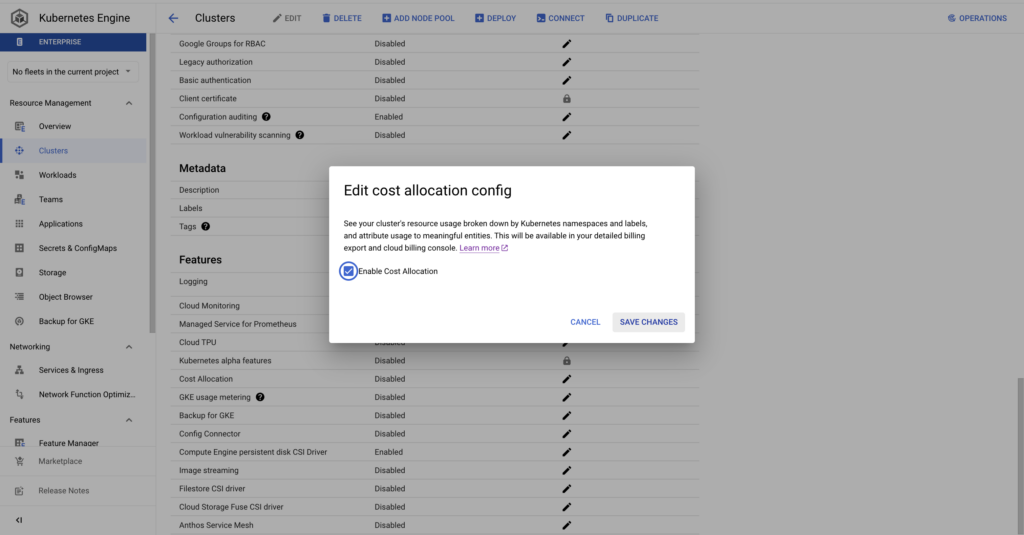The height and width of the screenshot is (535, 1024).
Task: Edit the Cost Allocation row
Action: [x=566, y=379]
